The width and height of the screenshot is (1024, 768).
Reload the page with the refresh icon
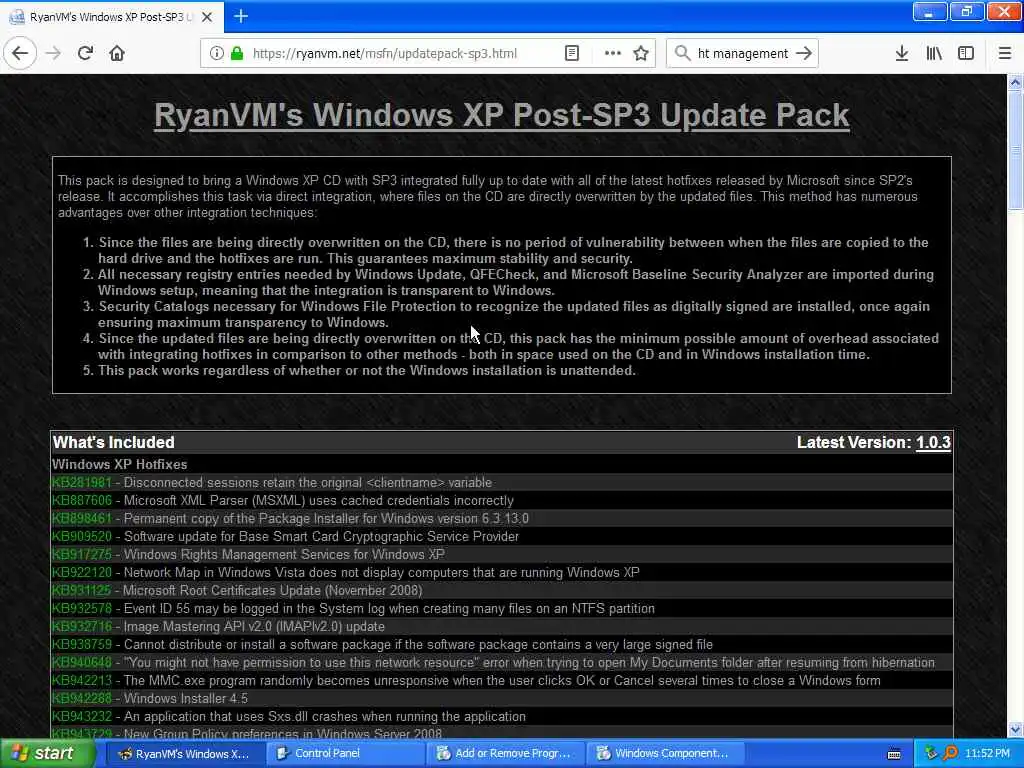(85, 54)
